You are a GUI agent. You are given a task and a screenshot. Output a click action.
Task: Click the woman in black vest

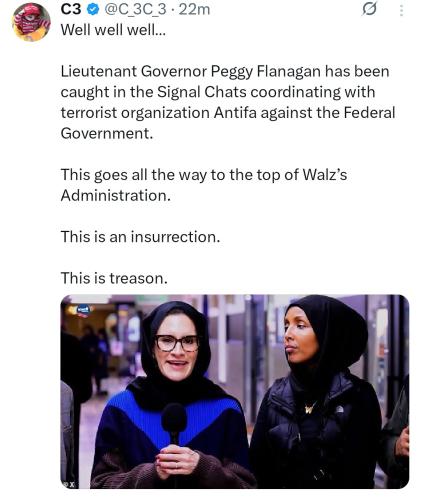[x=317, y=393]
